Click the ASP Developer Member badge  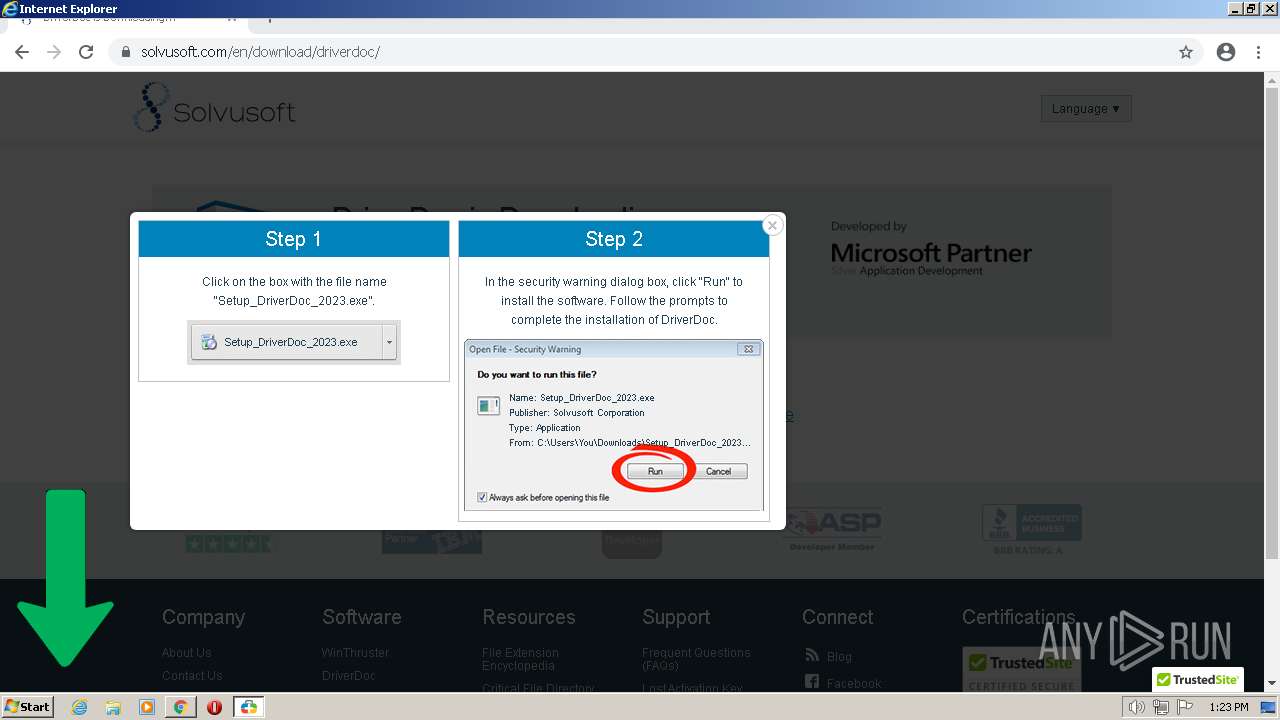832,530
